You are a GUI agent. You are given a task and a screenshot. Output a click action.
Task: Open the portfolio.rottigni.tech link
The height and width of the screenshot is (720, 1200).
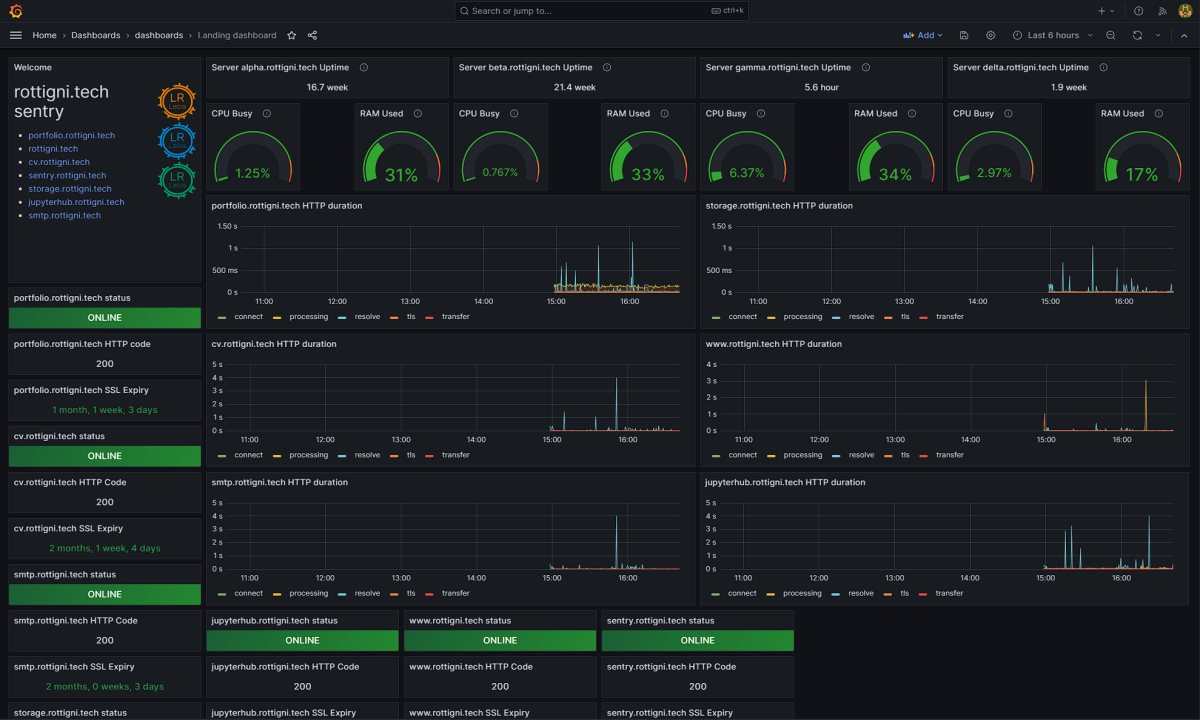coord(71,135)
